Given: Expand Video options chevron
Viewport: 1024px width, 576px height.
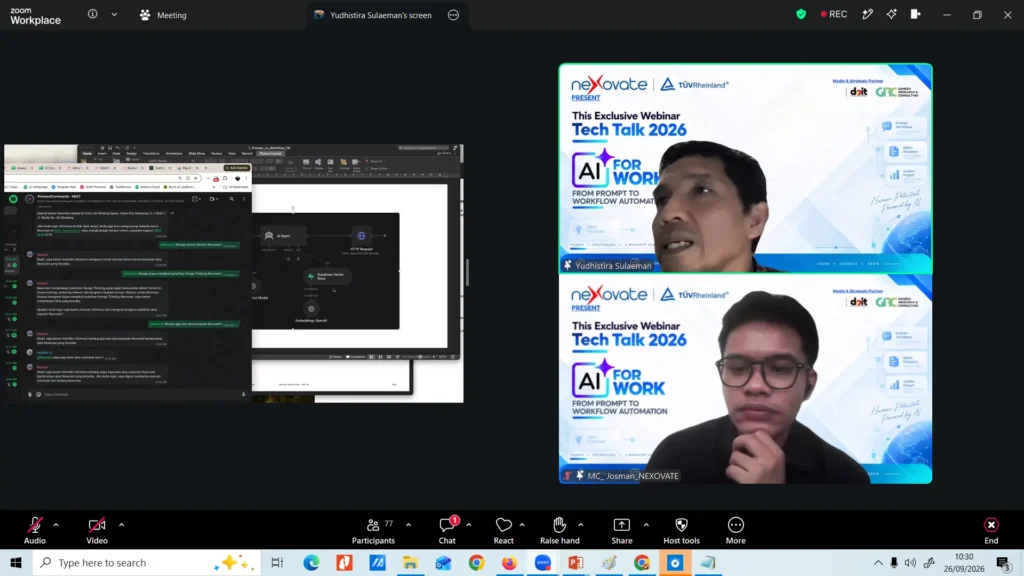Looking at the screenshot, I should [x=121, y=524].
